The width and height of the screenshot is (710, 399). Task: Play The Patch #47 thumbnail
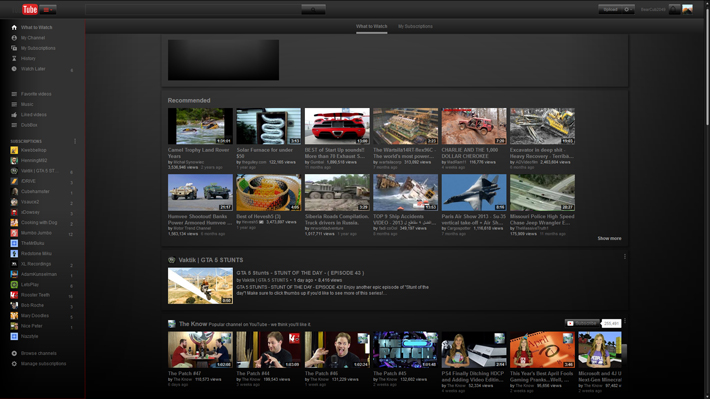(200, 350)
